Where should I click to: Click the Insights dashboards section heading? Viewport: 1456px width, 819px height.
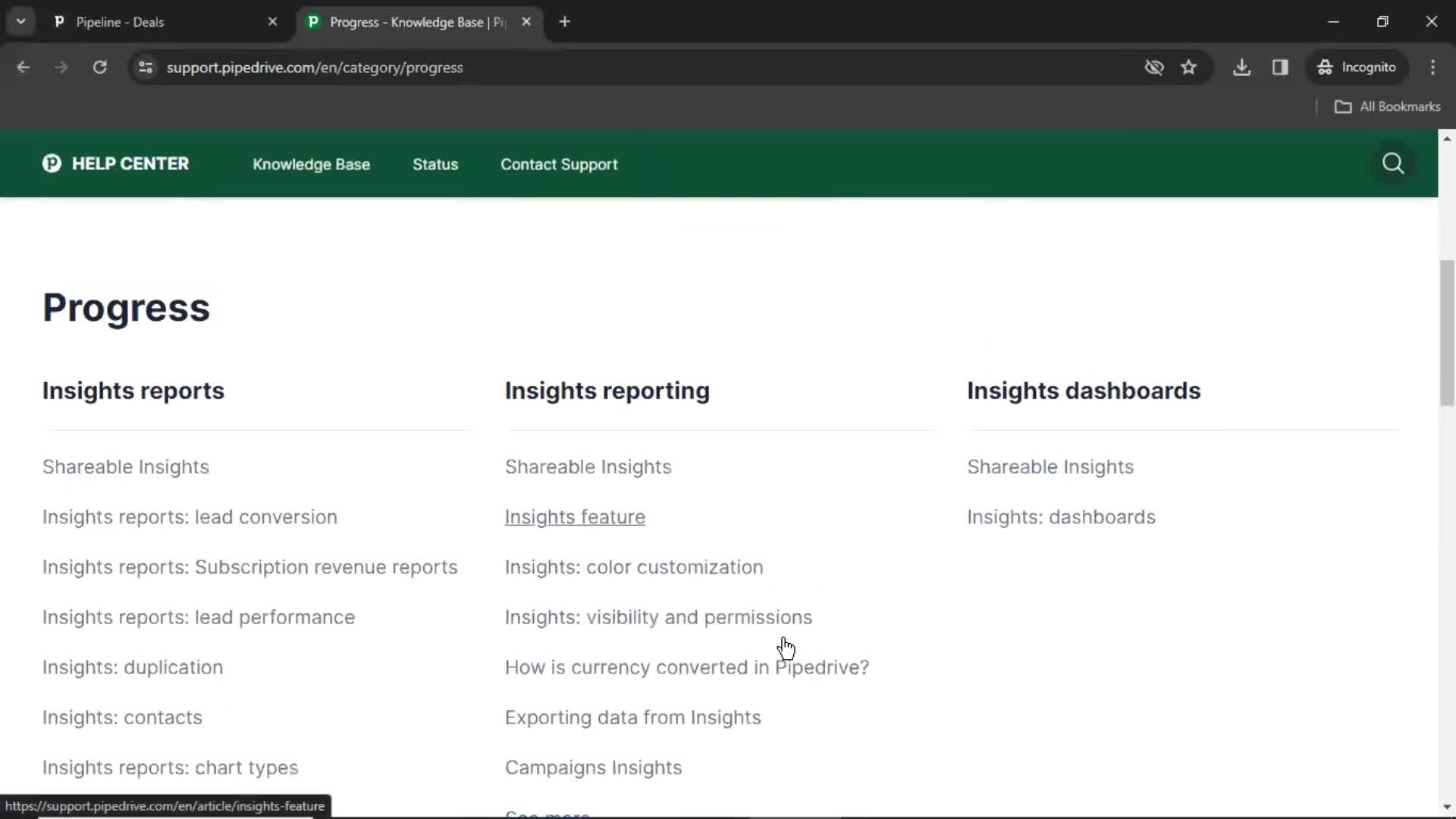pyautogui.click(x=1084, y=391)
